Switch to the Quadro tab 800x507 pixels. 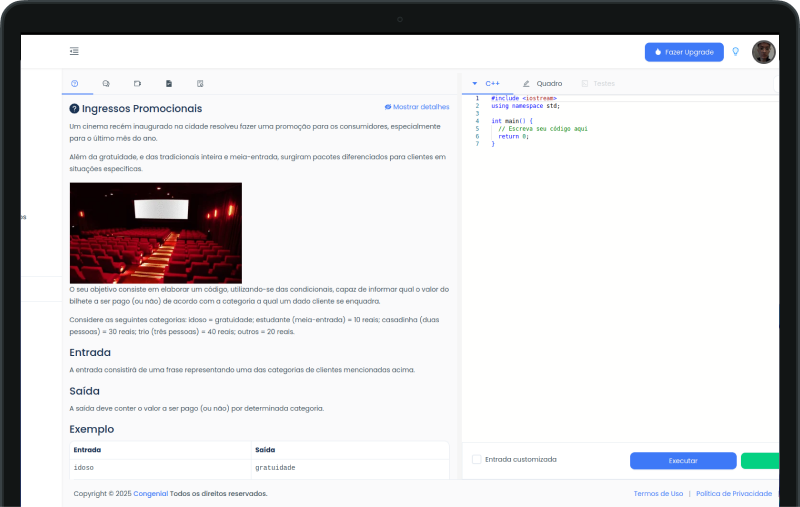[x=543, y=83]
